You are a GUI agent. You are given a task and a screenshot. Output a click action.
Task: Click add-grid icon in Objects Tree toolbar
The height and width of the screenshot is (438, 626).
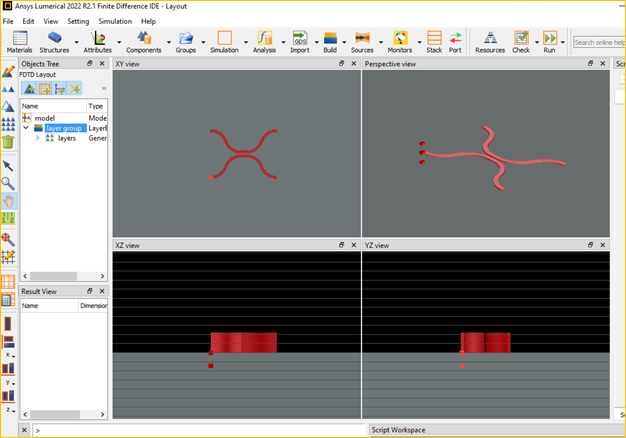[44, 89]
